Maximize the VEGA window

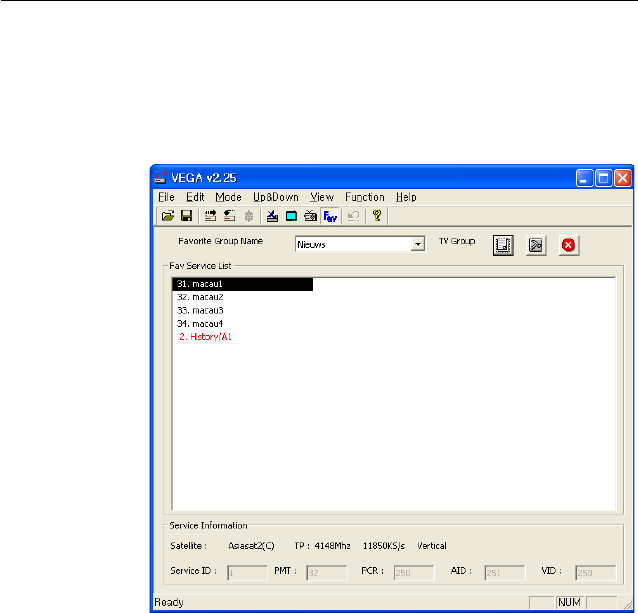(x=603, y=178)
